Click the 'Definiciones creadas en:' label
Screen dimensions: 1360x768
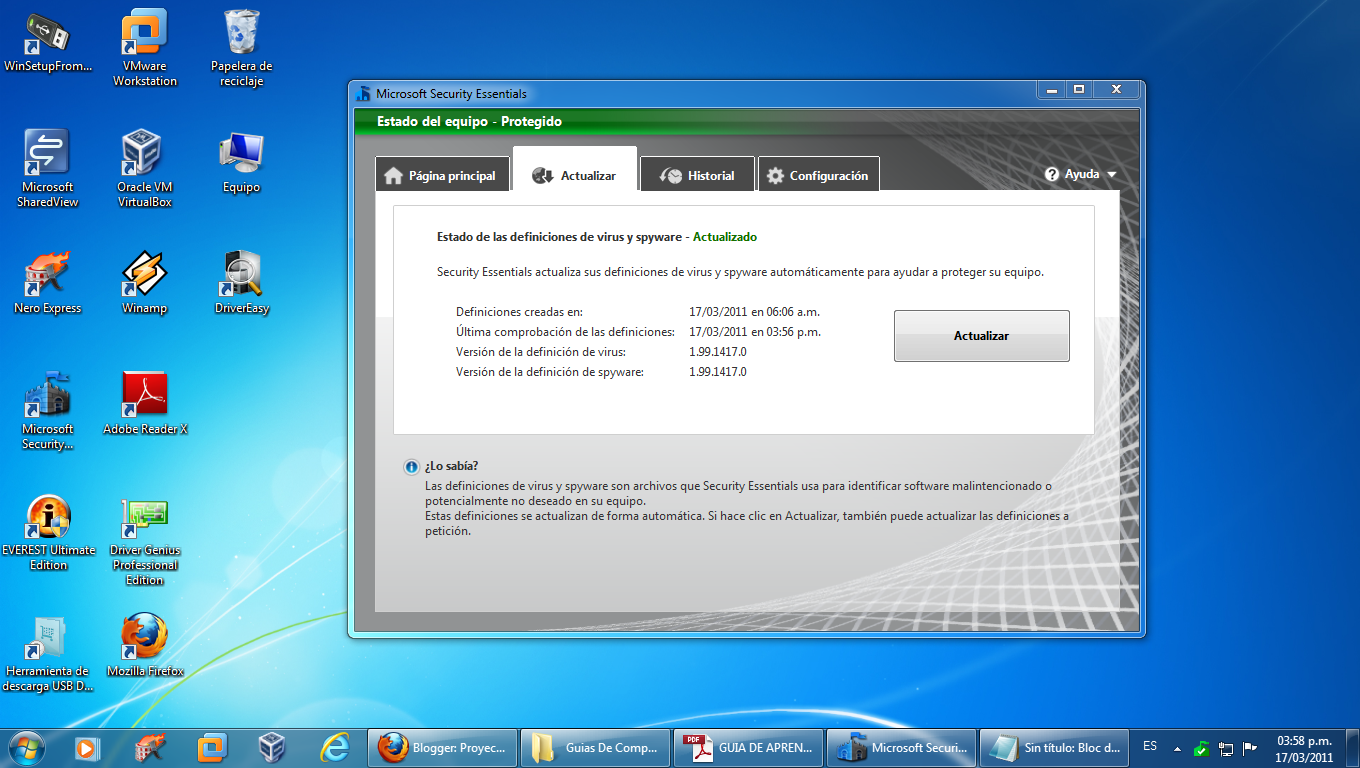click(x=519, y=312)
